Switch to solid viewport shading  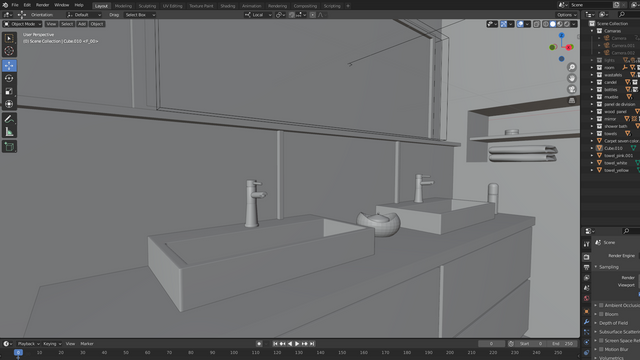(x=553, y=24)
